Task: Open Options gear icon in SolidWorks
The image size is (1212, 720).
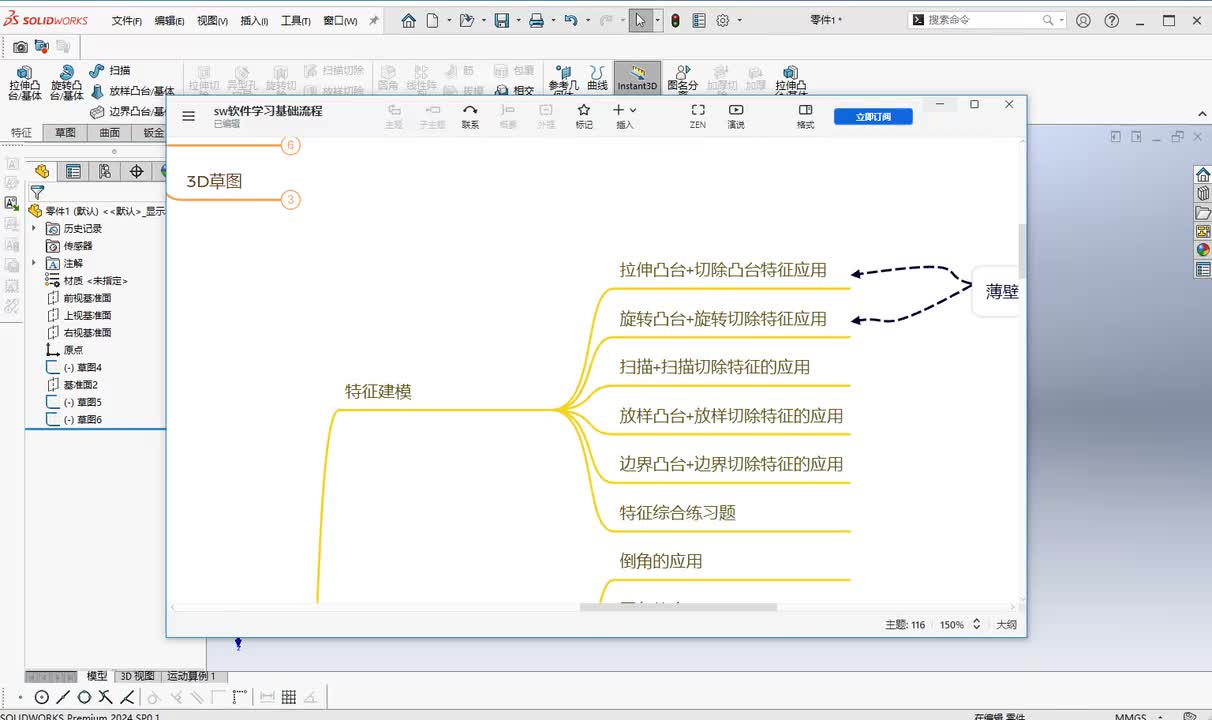Action: (723, 20)
